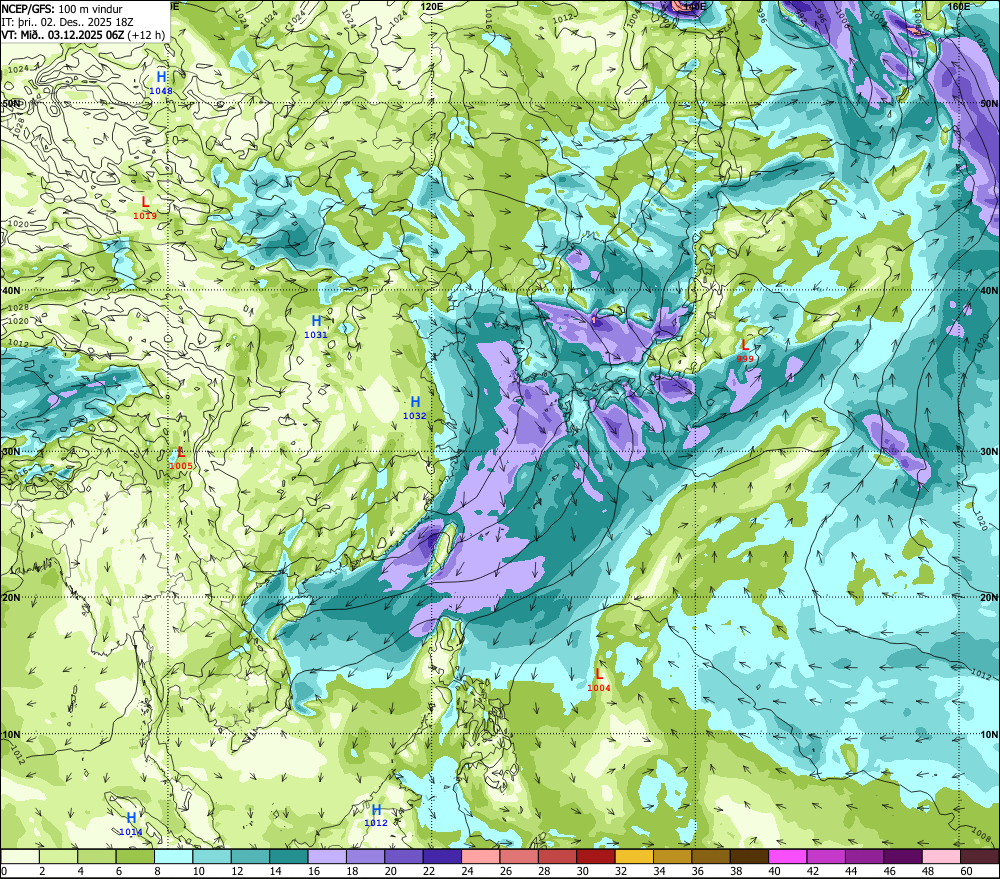
Task: Click the 50N label on right edge
Action: coord(989,103)
